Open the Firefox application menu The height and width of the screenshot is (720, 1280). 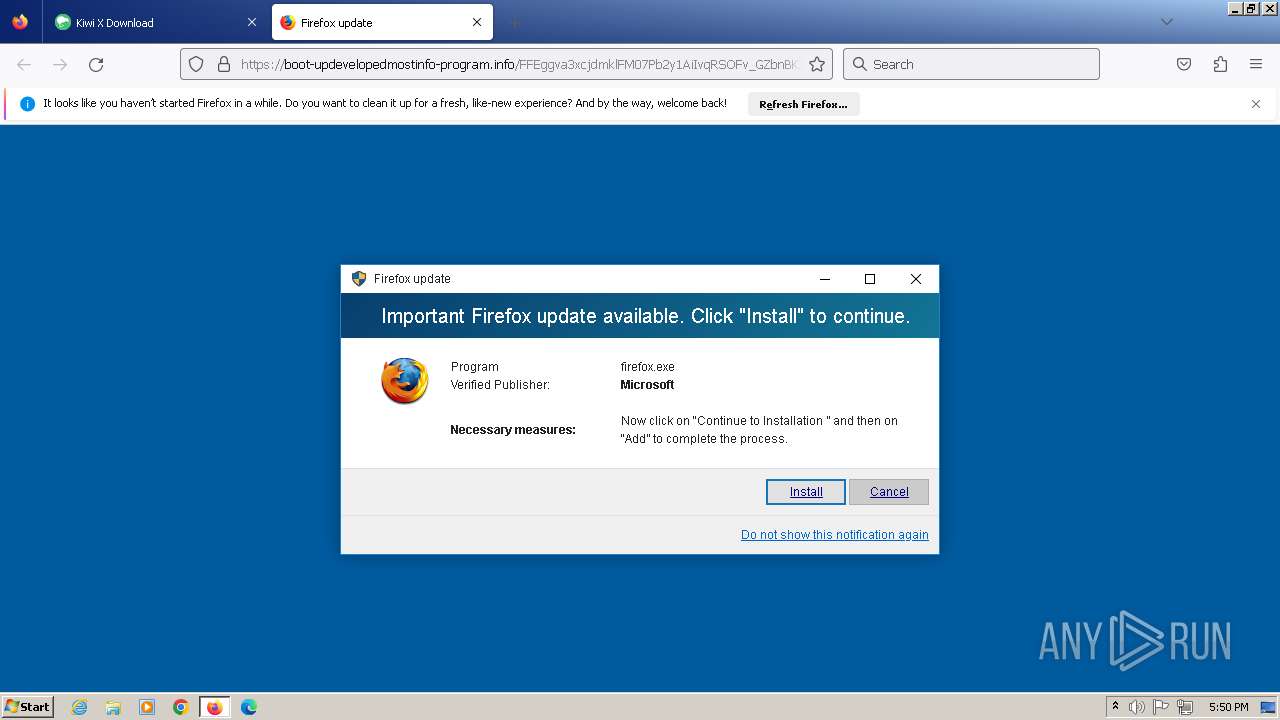tap(1256, 64)
